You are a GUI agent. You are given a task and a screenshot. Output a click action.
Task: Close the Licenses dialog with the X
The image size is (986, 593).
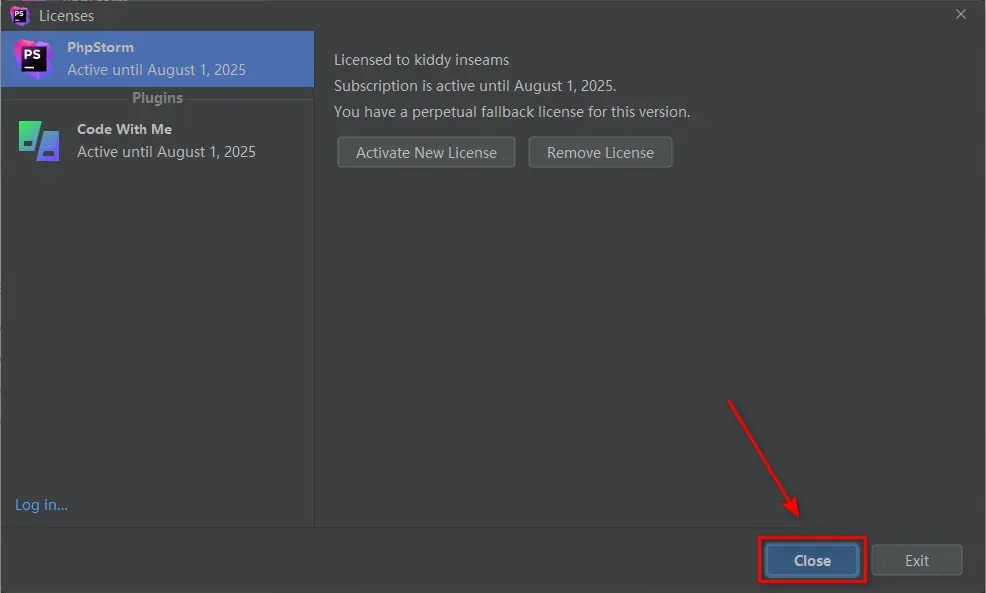pos(960,14)
